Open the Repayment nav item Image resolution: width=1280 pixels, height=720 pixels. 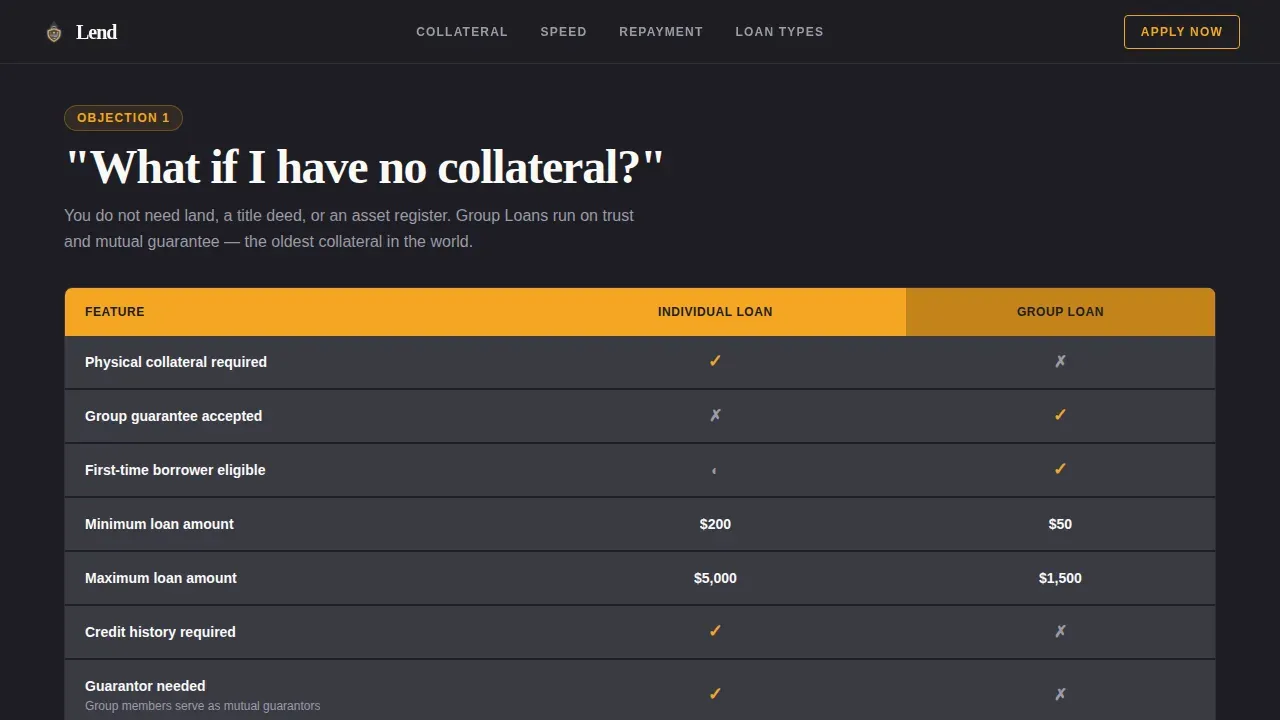coord(661,32)
